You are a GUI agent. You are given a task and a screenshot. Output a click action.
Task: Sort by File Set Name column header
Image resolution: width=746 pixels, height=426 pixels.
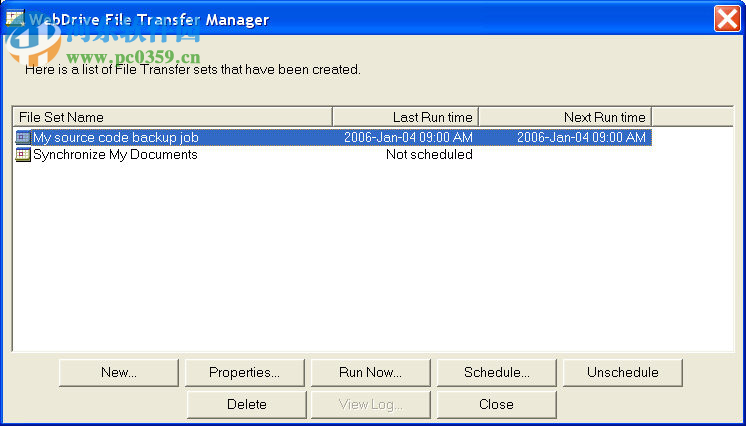173,117
